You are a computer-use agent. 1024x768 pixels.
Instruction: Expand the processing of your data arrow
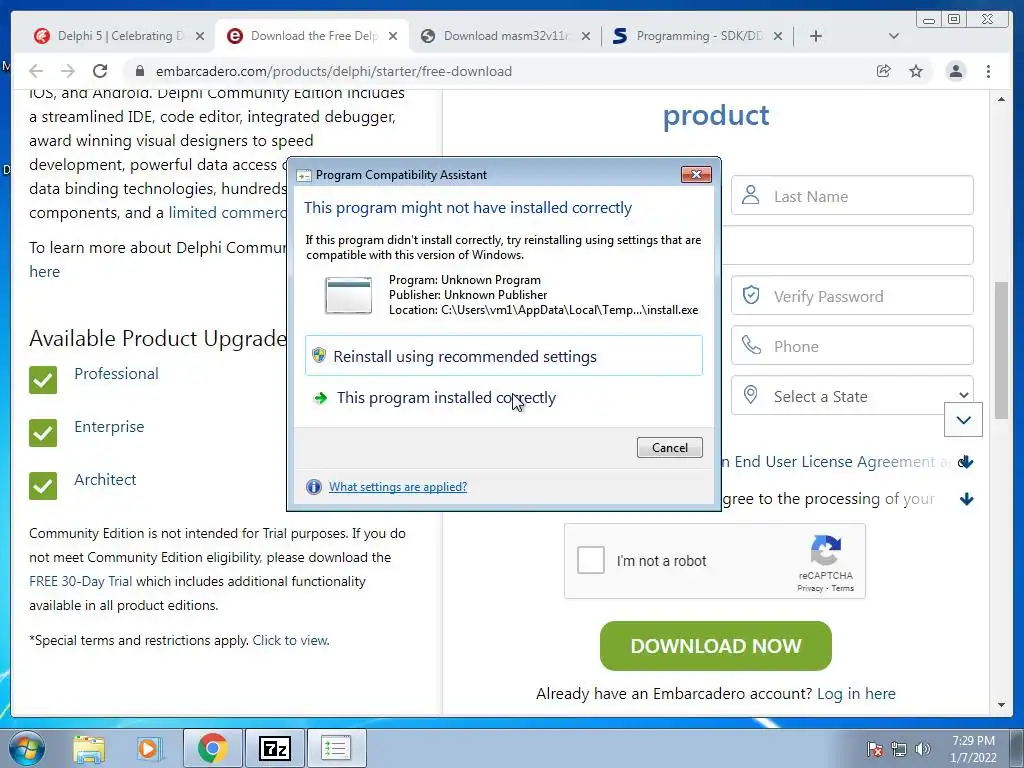pos(967,500)
